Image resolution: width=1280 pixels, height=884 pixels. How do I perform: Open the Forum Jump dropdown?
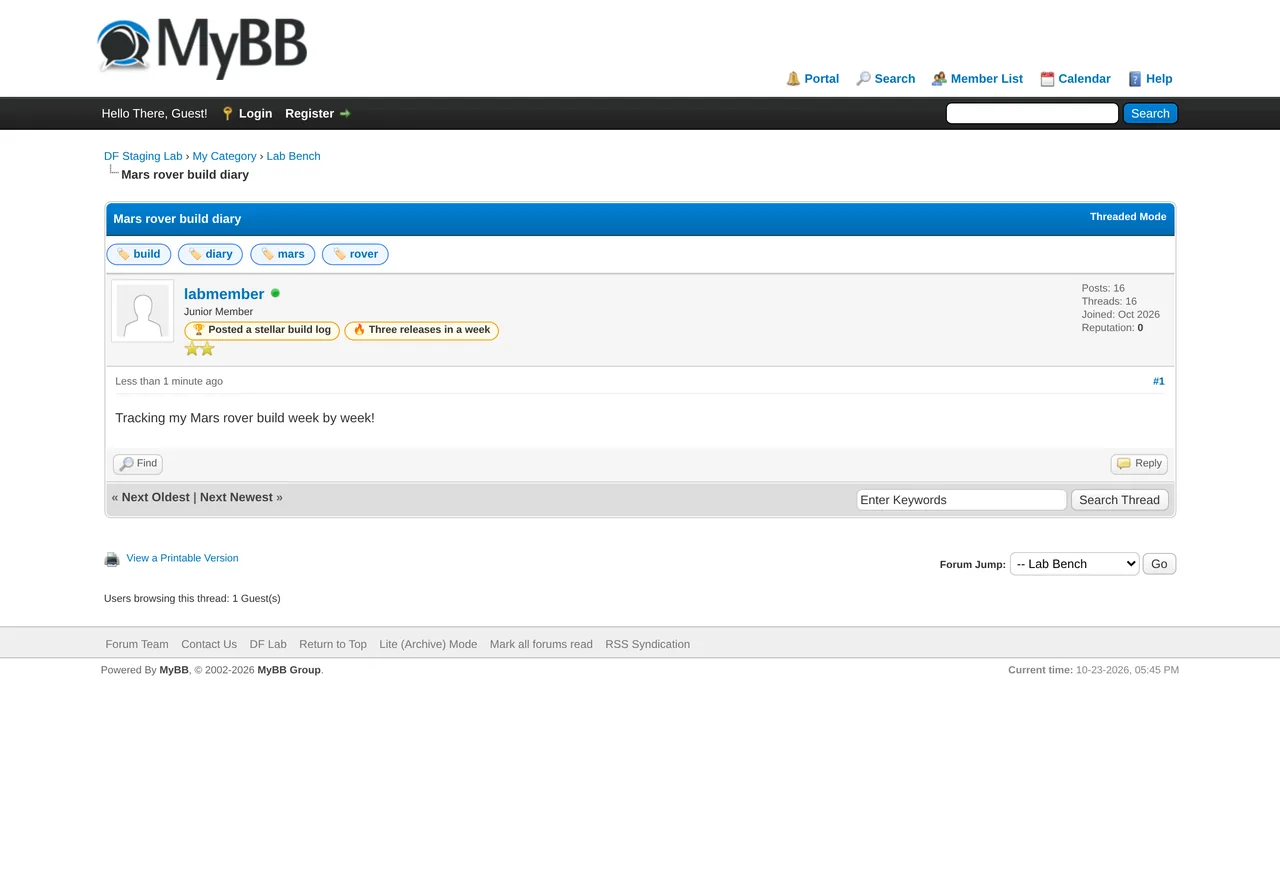[1074, 564]
